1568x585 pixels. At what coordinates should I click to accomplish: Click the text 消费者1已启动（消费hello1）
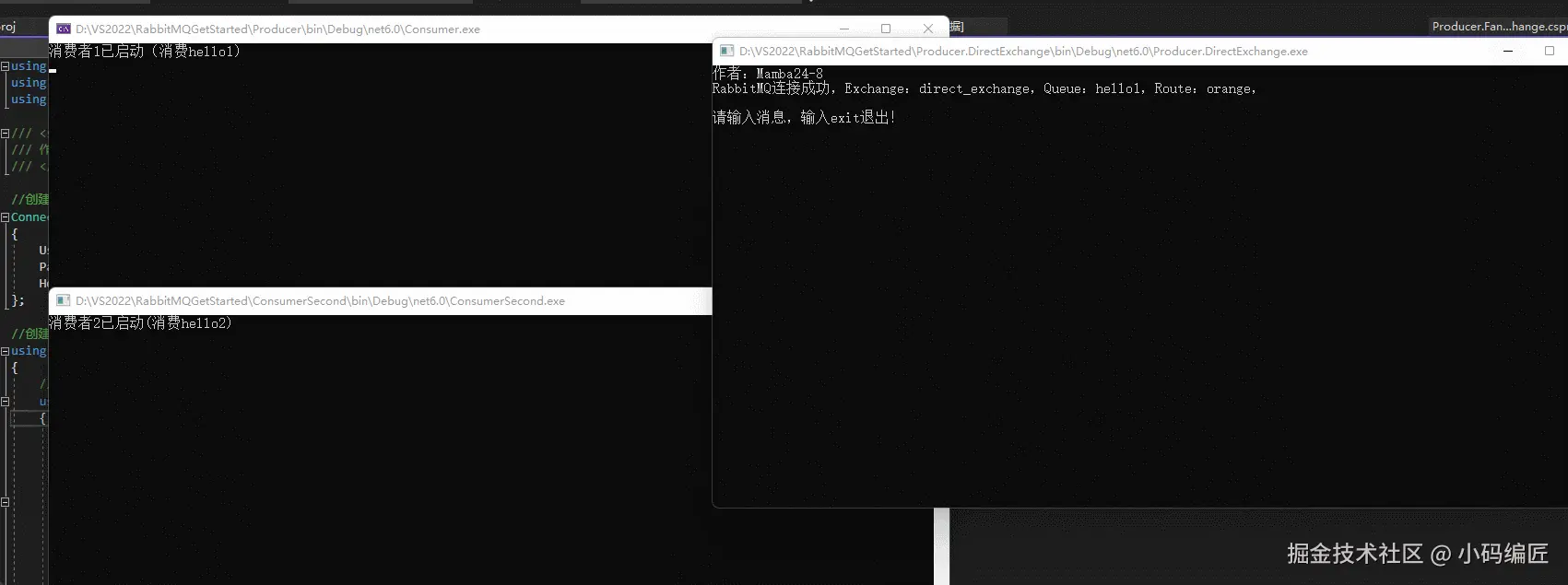pyautogui.click(x=145, y=52)
